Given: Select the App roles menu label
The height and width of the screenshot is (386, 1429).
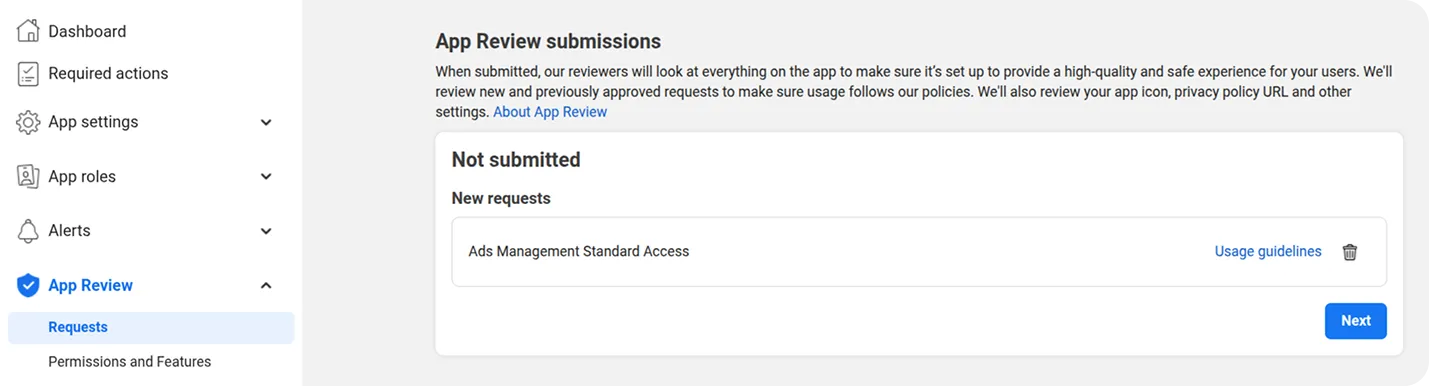Looking at the screenshot, I should point(82,176).
